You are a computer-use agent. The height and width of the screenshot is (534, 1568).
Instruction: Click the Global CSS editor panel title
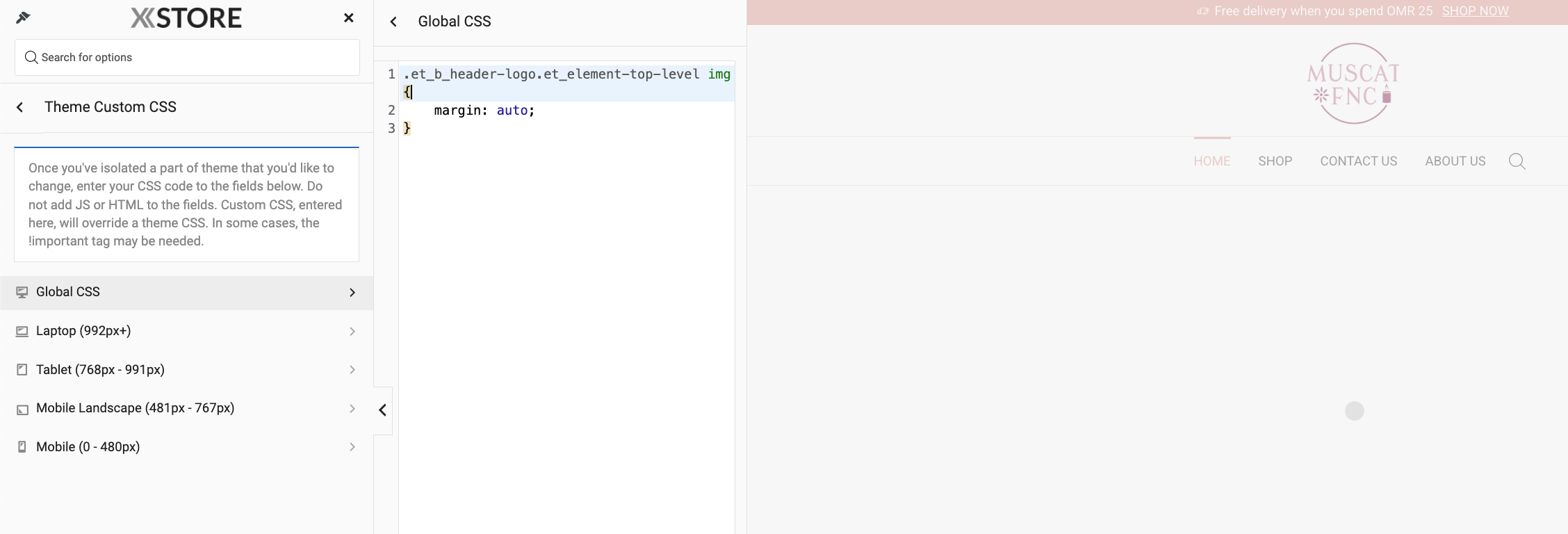coord(455,22)
